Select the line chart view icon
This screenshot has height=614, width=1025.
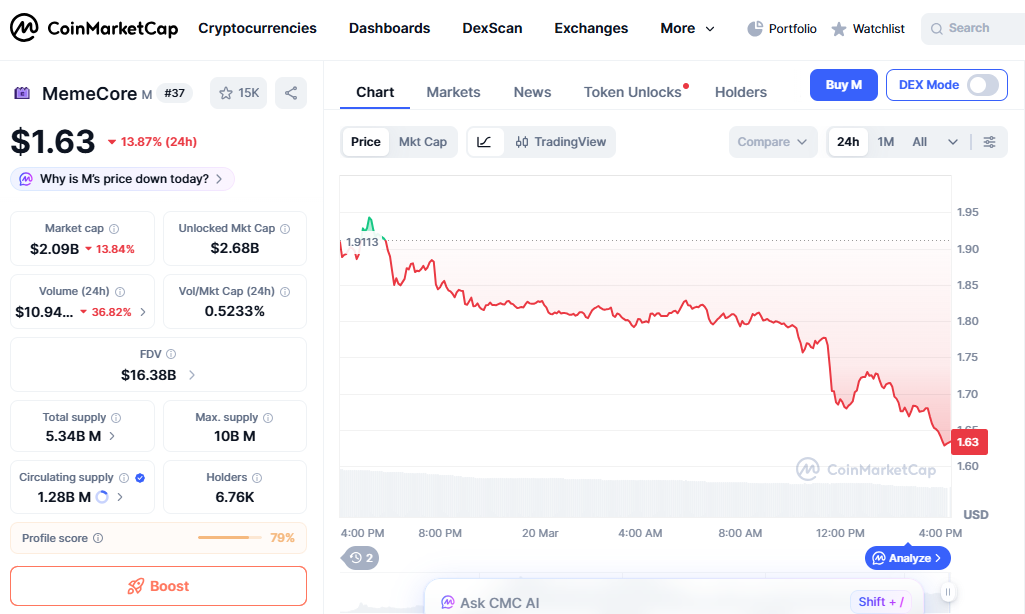click(485, 142)
